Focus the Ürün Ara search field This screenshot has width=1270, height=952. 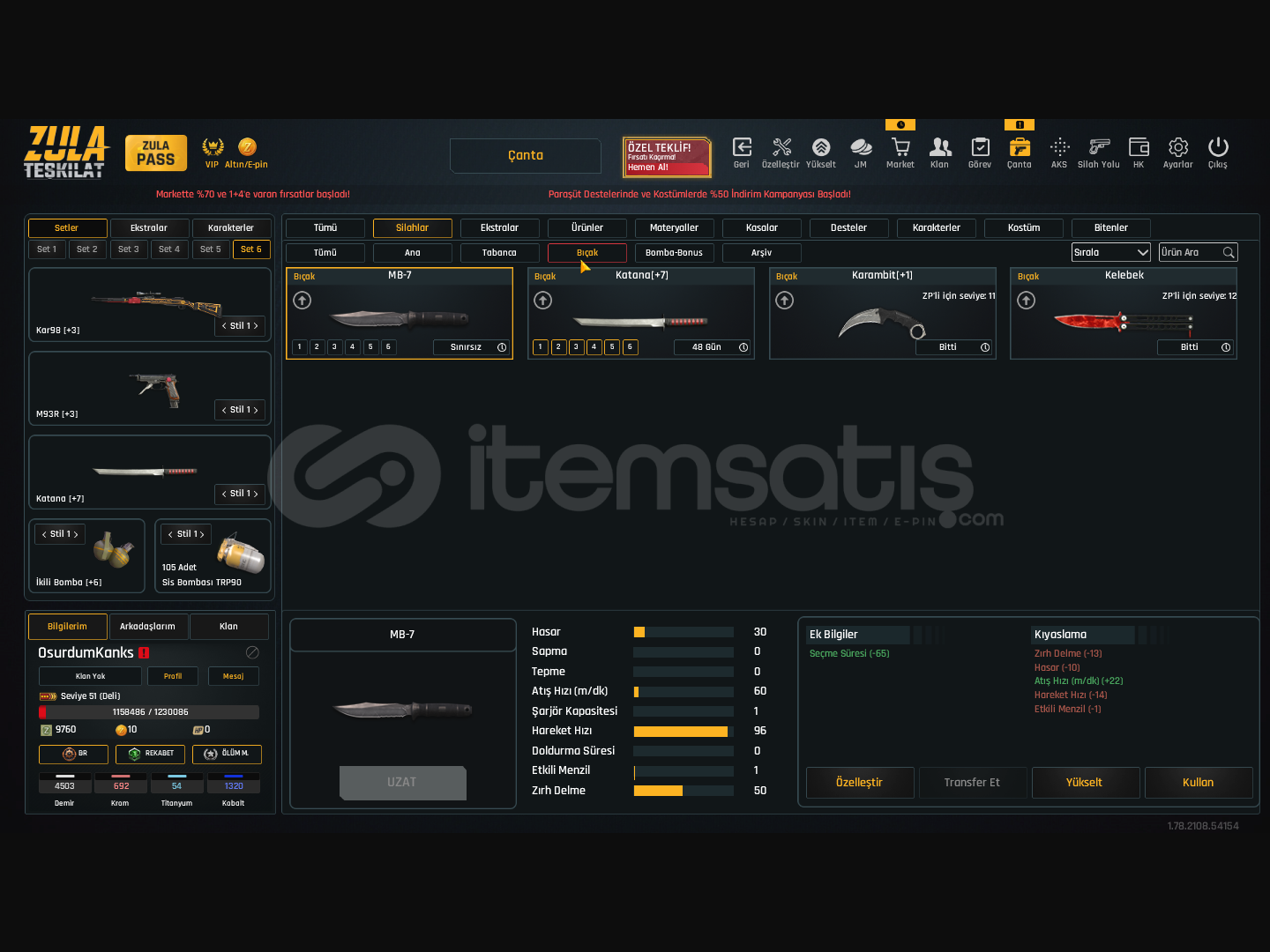click(1199, 252)
